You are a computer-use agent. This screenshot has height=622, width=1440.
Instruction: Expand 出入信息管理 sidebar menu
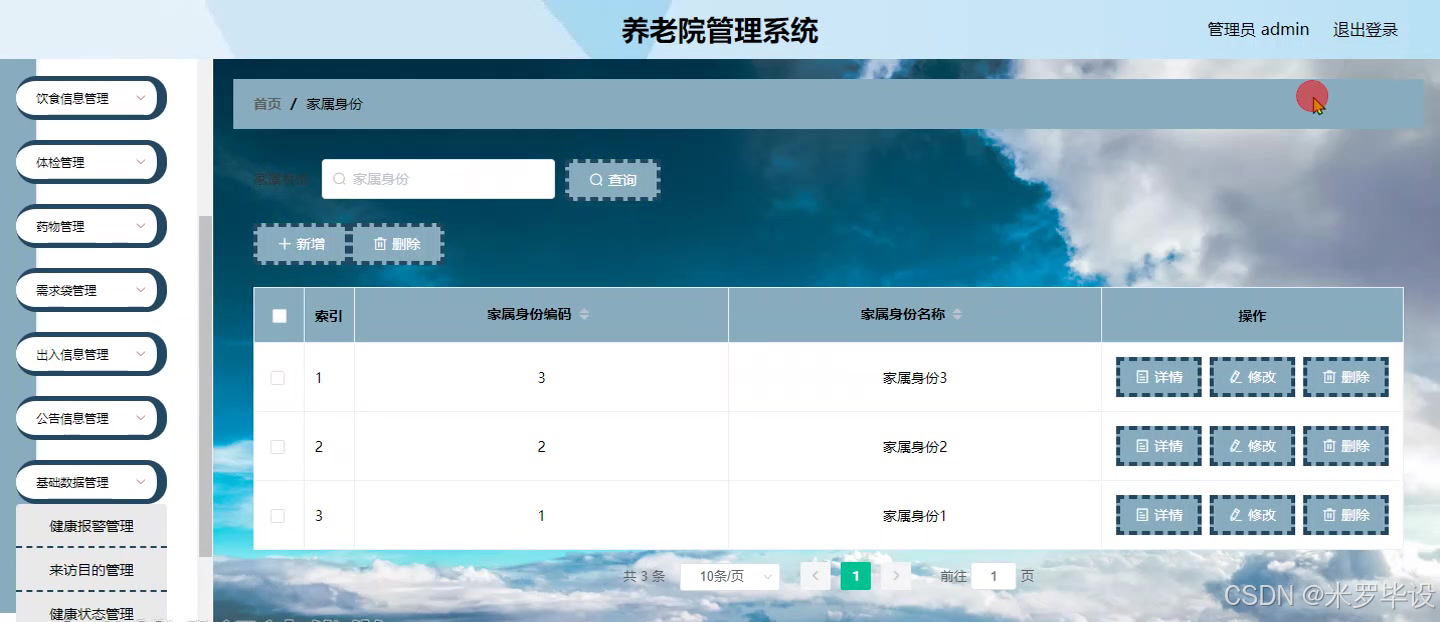tap(90, 354)
